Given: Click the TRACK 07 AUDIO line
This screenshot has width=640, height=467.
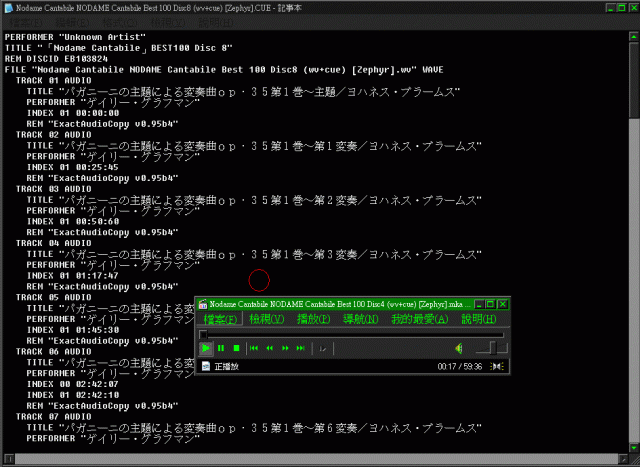Looking at the screenshot, I should pyautogui.click(x=53, y=417).
